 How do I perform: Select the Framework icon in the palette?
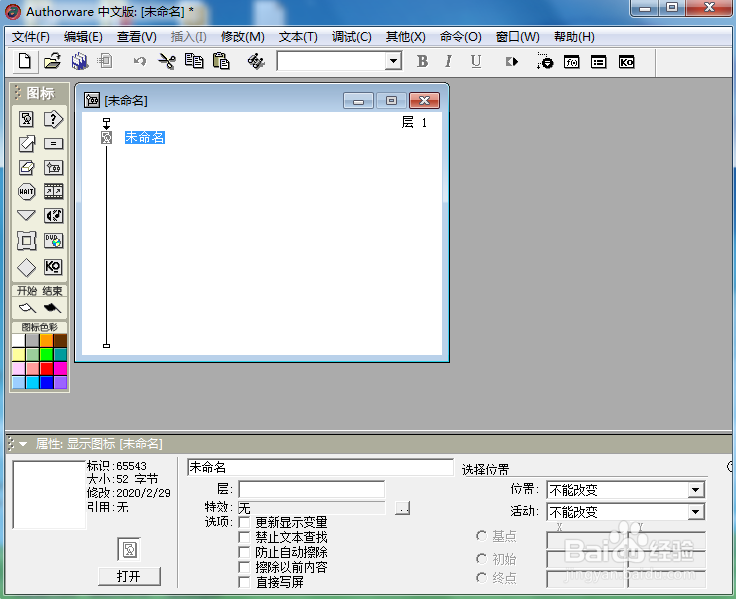pyautogui.click(x=26, y=241)
